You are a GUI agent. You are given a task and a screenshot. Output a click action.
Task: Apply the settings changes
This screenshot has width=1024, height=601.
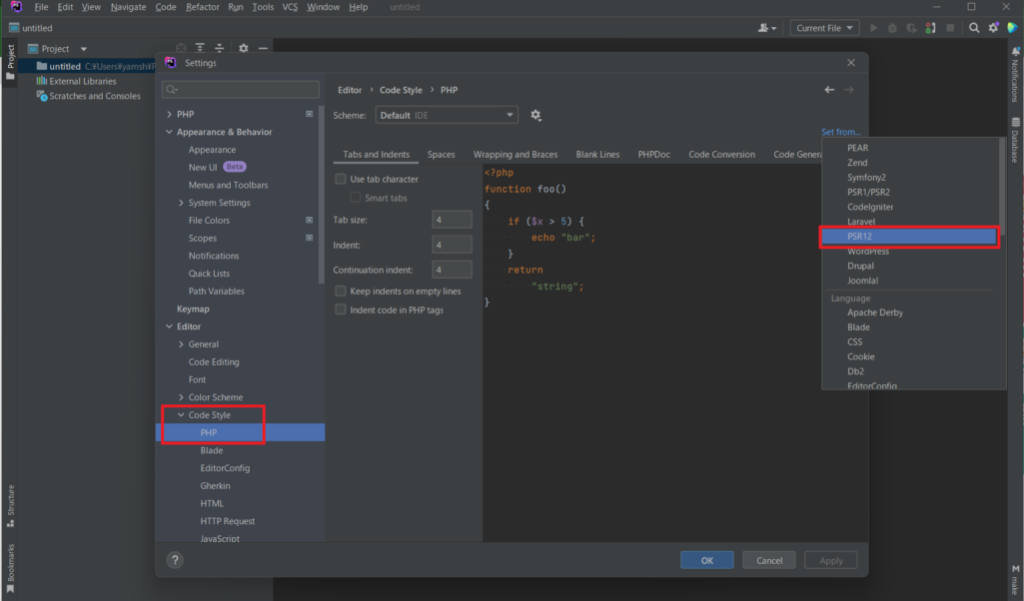click(830, 559)
